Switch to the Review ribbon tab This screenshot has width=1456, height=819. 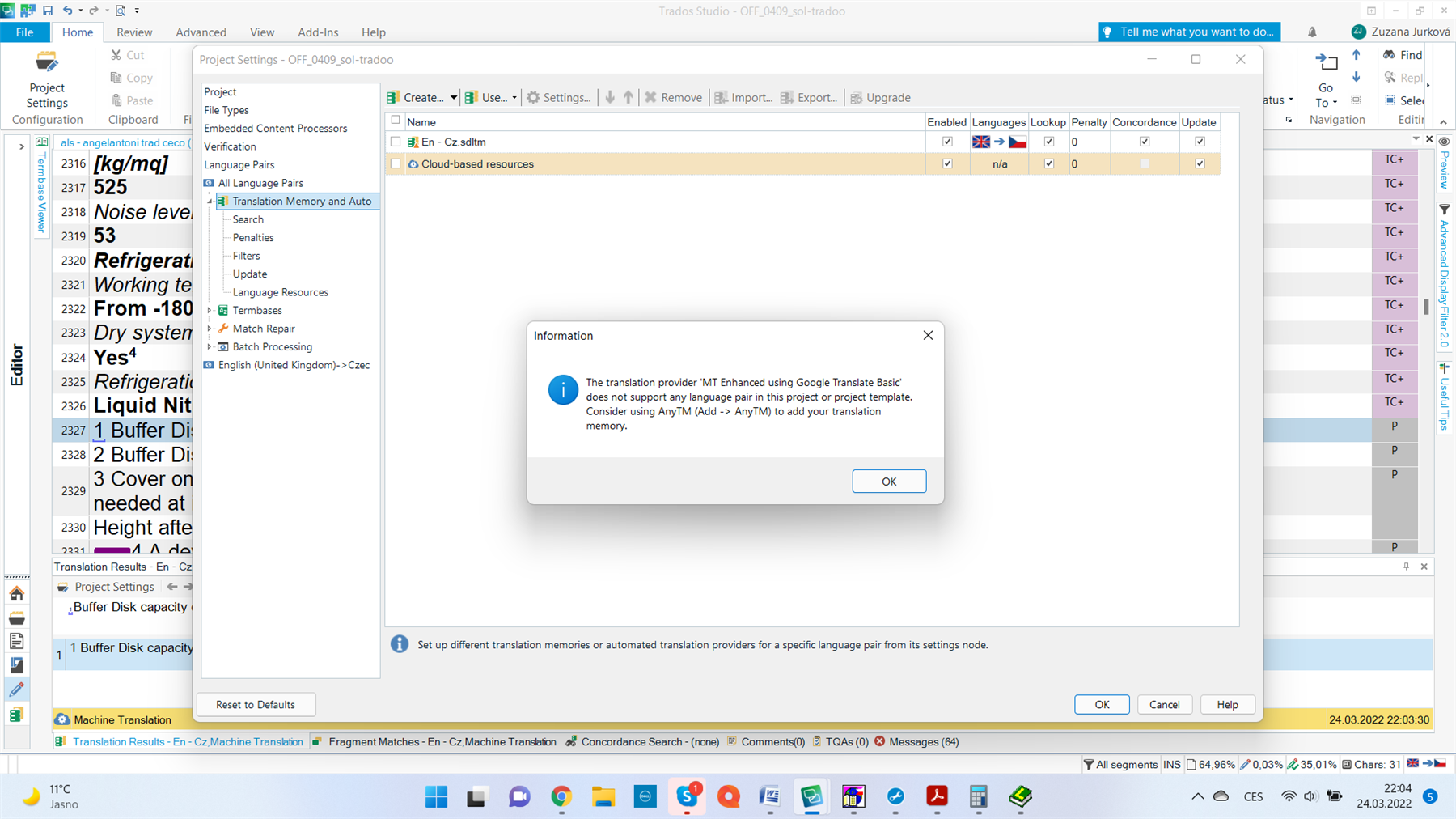[x=134, y=32]
